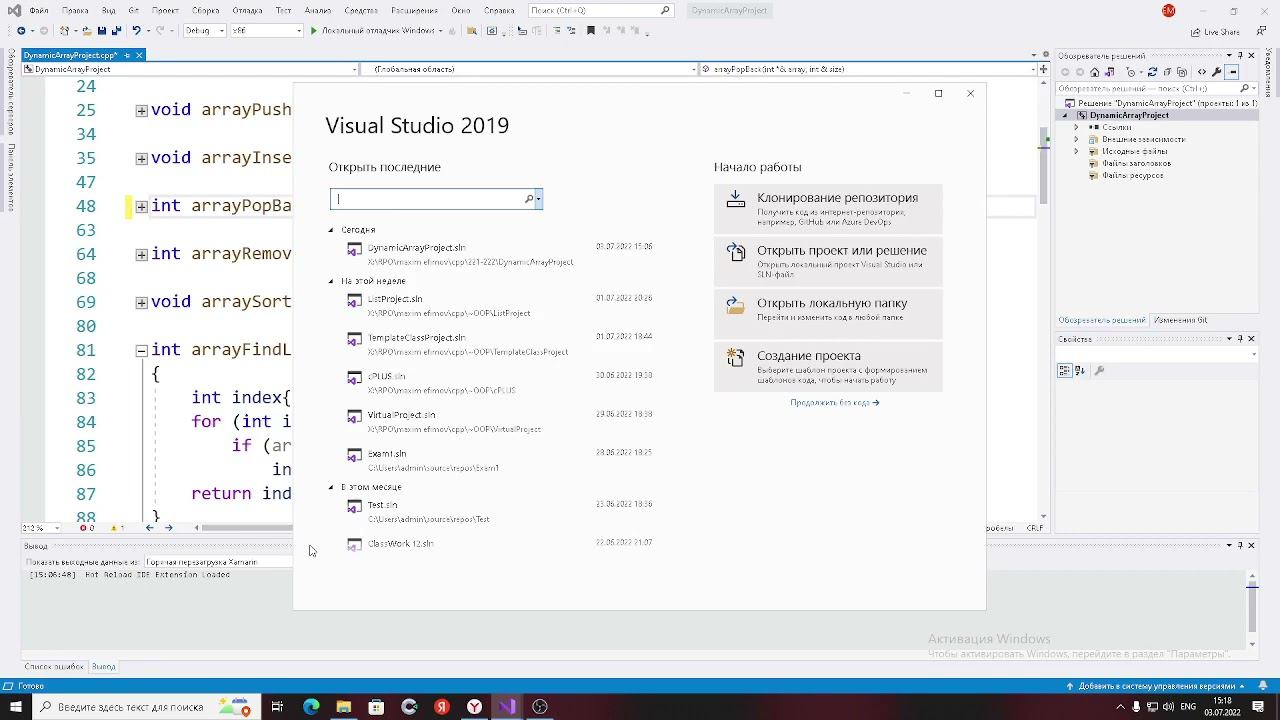
Task: Click the Undo arrow in the toolbar
Action: tap(137, 31)
